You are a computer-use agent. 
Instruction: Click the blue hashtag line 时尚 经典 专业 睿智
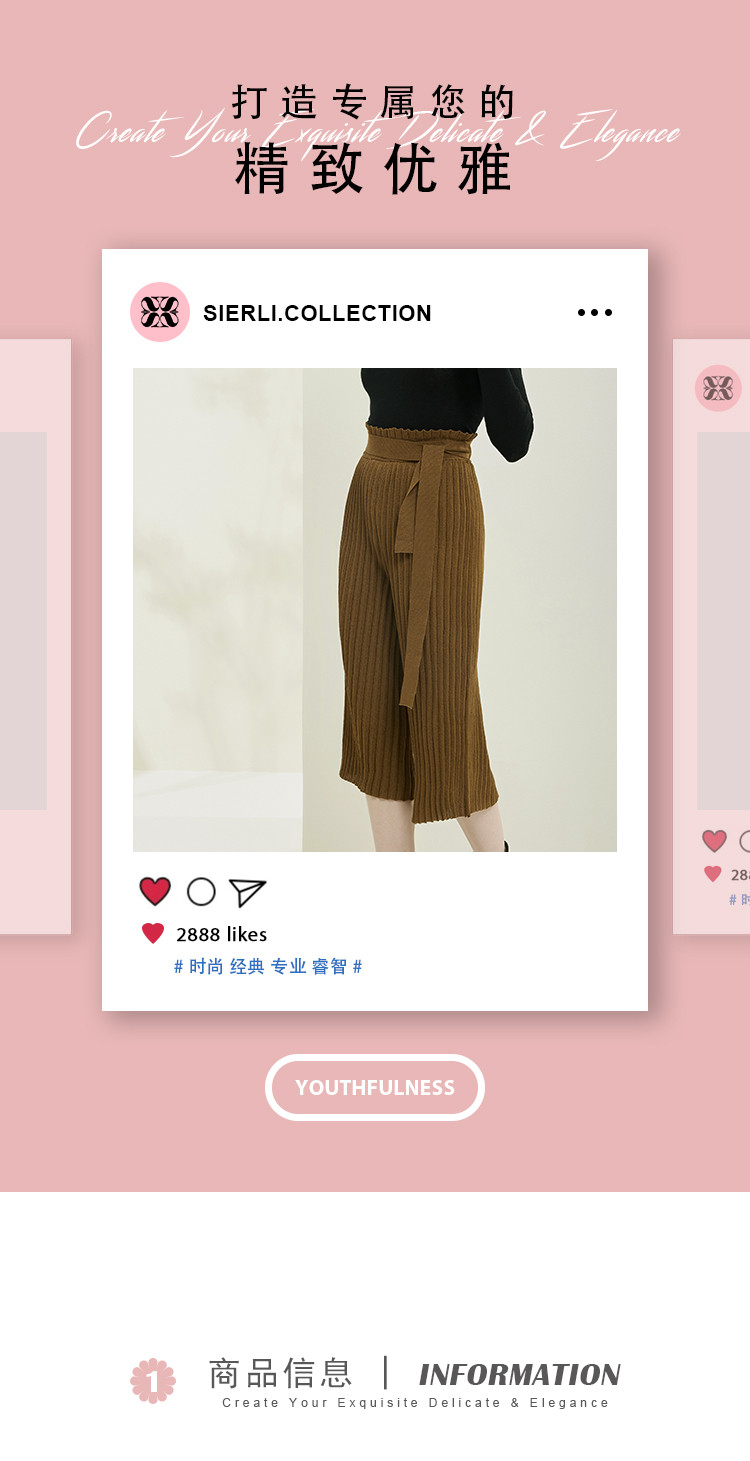268,967
